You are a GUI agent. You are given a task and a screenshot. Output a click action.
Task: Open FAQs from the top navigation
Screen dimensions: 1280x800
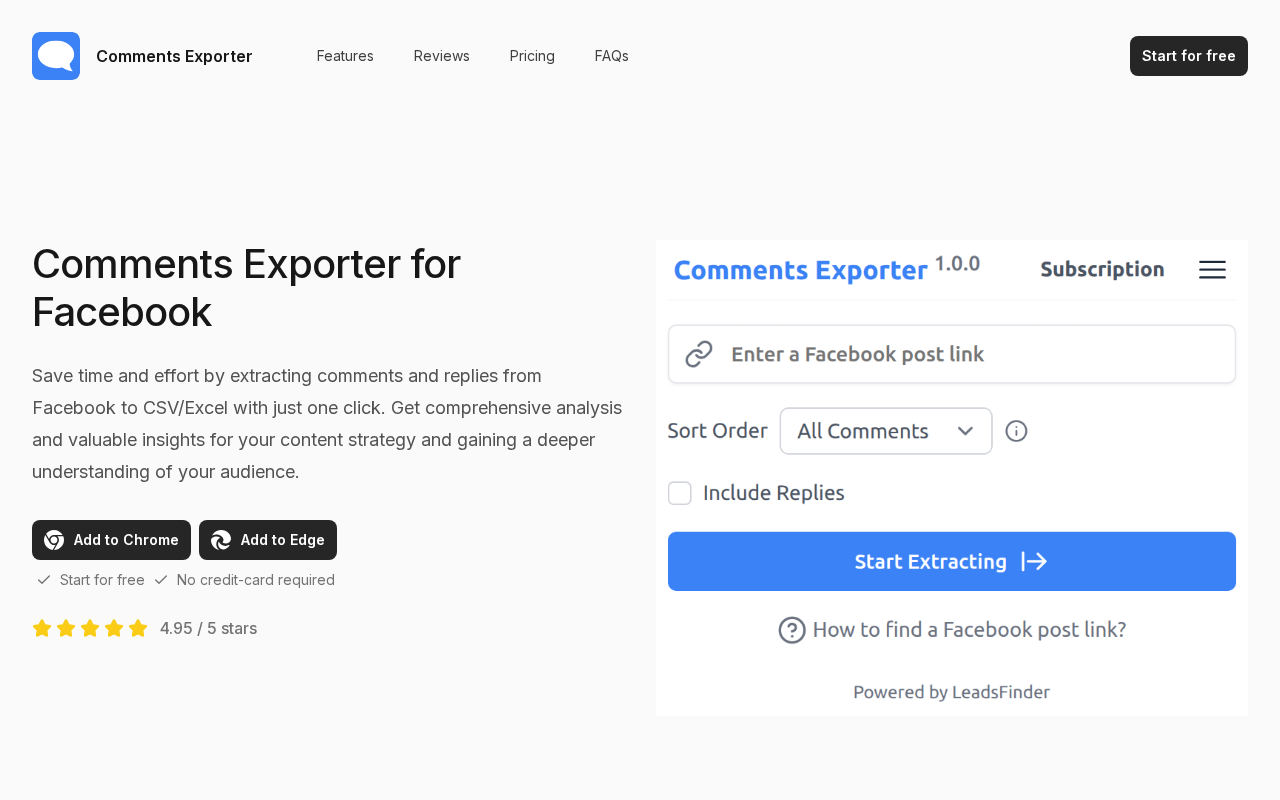[x=611, y=56]
